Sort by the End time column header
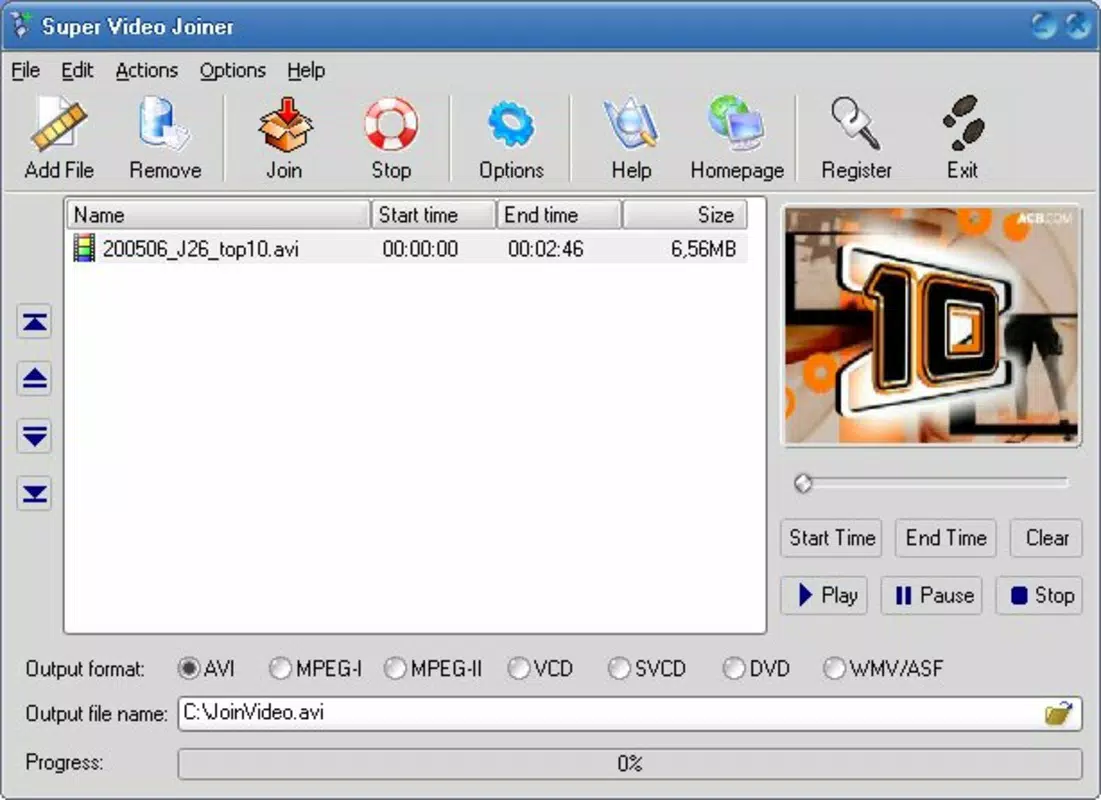The width and height of the screenshot is (1101, 800). click(559, 214)
